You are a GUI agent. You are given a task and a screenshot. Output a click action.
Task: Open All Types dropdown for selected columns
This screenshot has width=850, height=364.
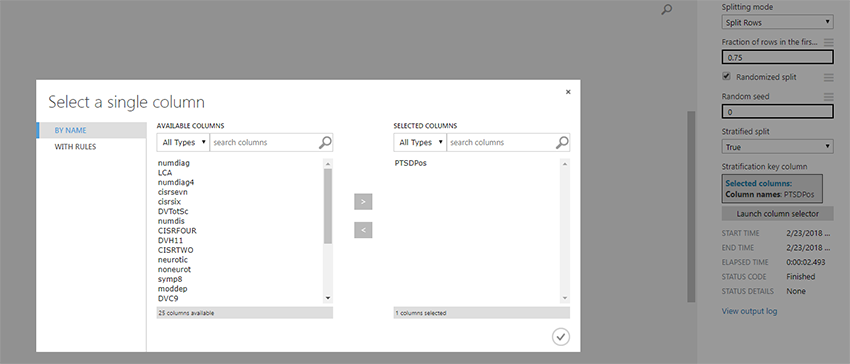pos(420,142)
